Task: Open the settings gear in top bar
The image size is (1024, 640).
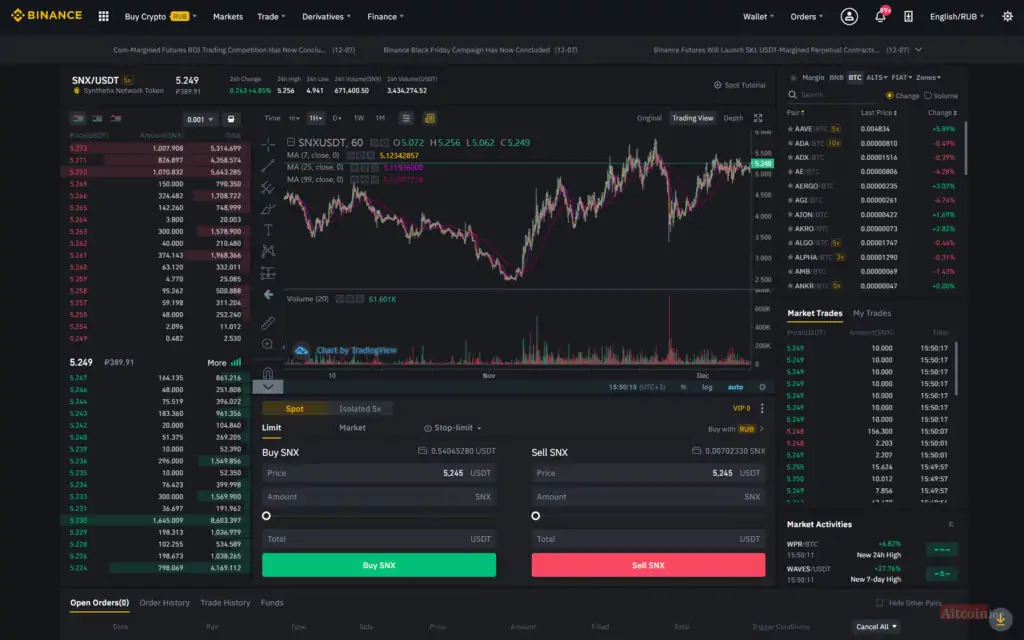Action: click(x=1007, y=16)
